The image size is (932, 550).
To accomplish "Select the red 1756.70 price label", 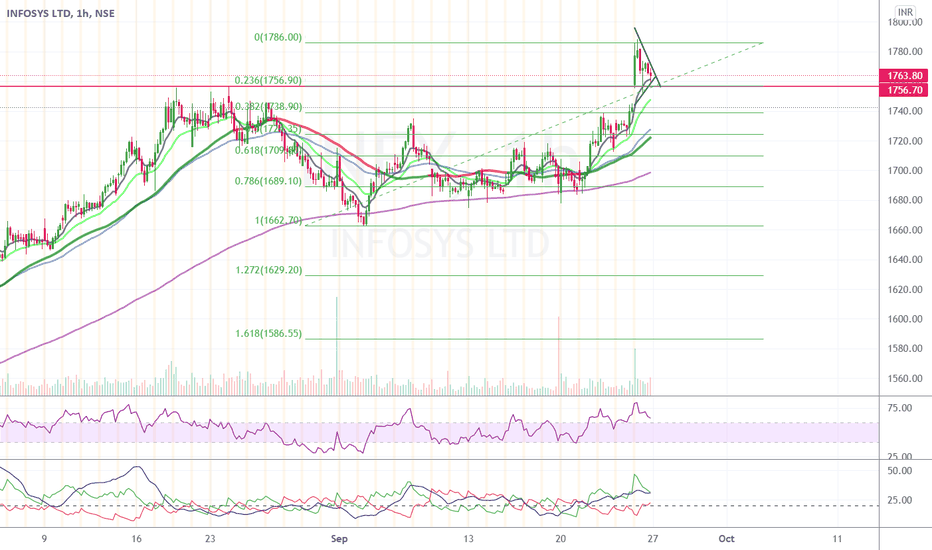I will (904, 90).
